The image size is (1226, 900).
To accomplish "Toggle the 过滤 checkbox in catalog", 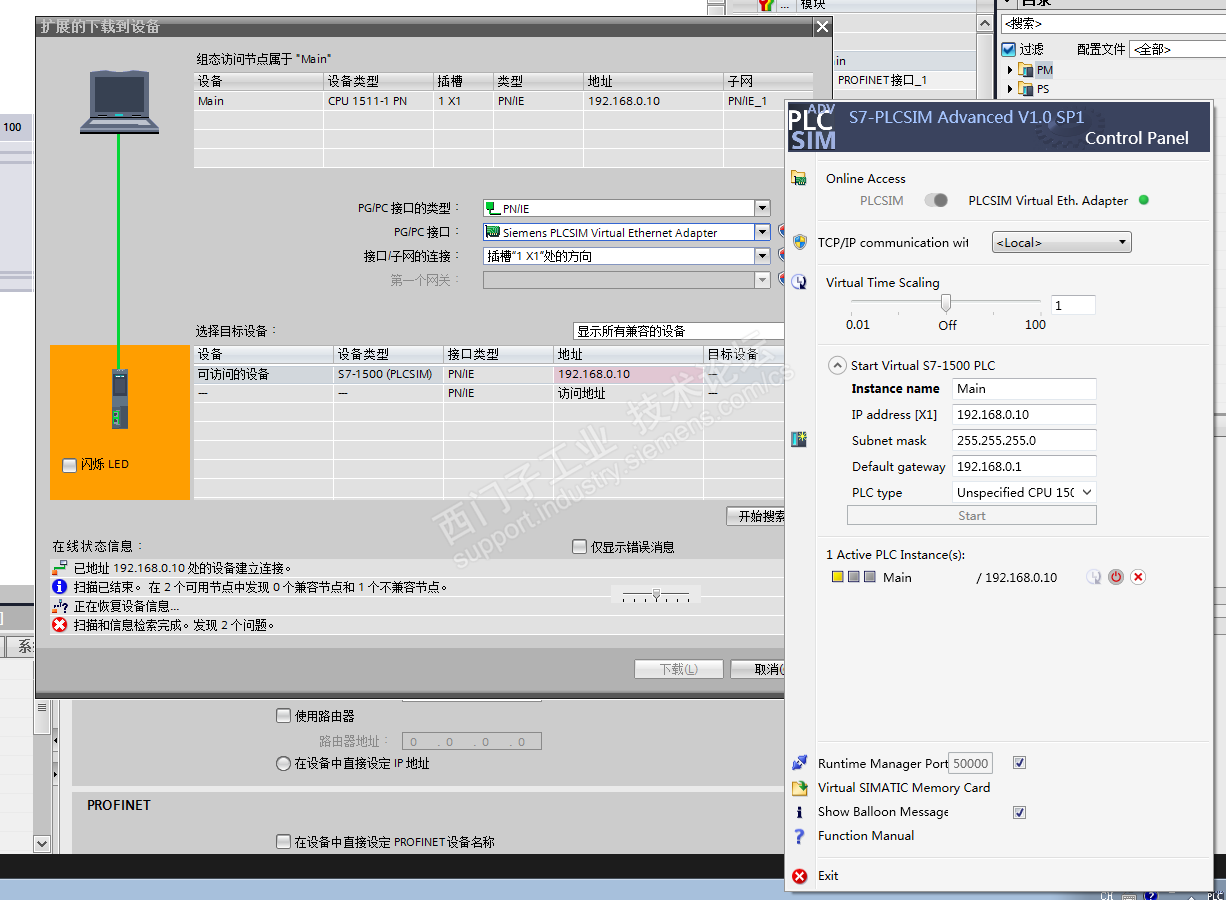I will [1009, 49].
